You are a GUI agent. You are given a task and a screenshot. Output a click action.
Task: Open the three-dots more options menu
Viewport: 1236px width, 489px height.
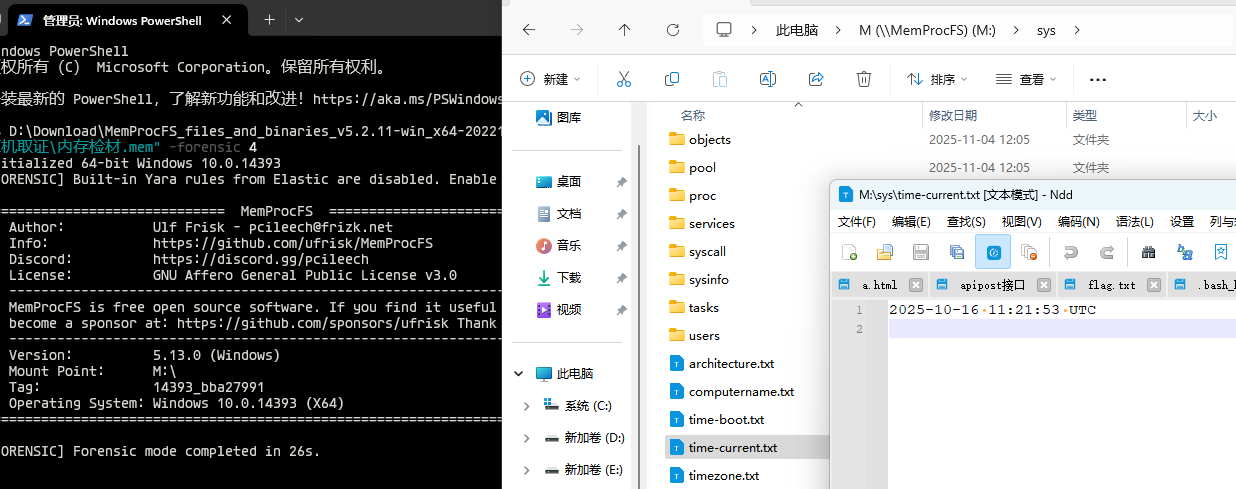pos(1098,79)
